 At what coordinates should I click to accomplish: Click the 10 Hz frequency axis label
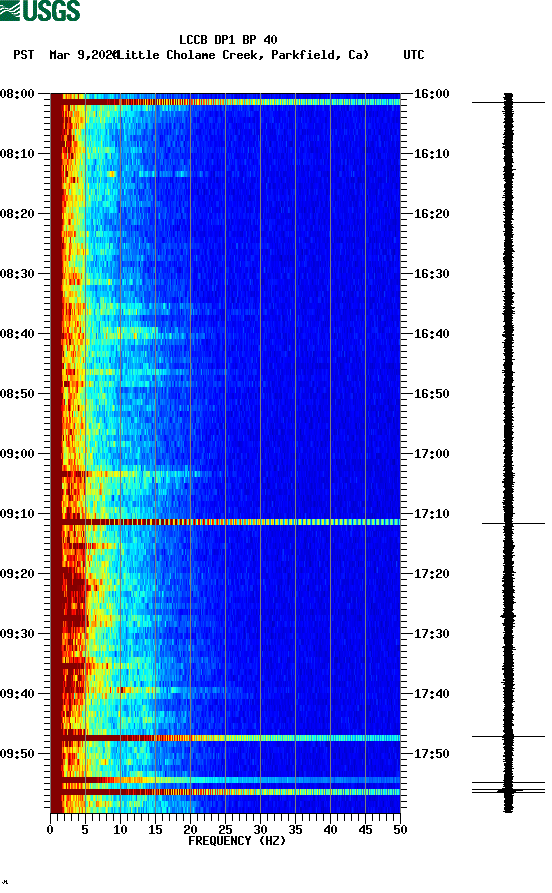[120, 830]
